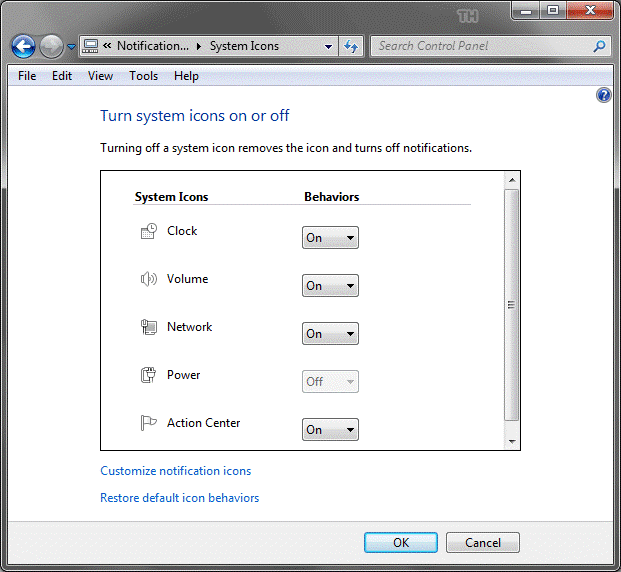This screenshot has height=572, width=621.
Task: Open the View menu
Action: tap(100, 76)
